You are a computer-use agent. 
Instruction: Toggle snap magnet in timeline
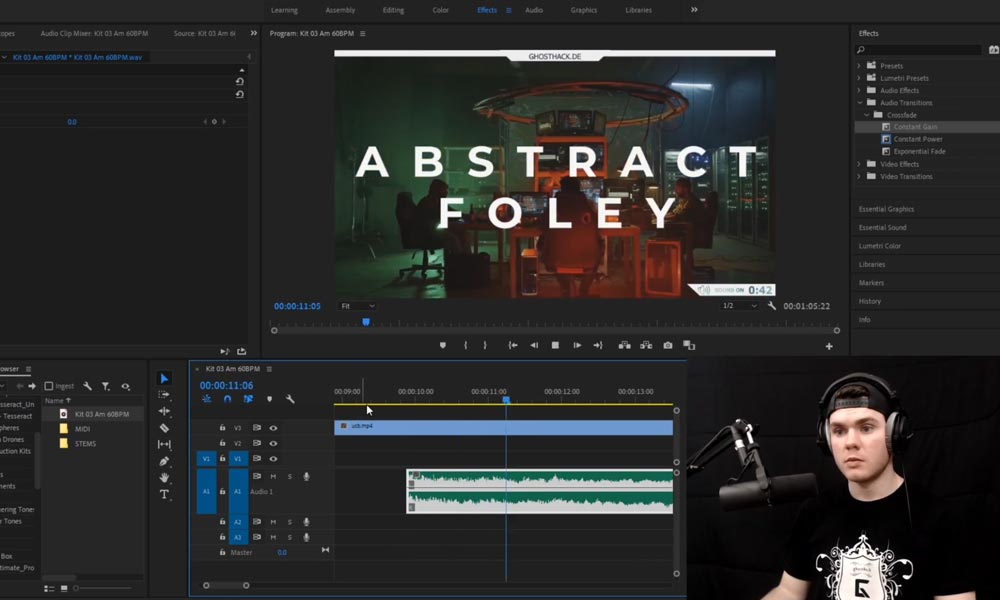point(227,399)
